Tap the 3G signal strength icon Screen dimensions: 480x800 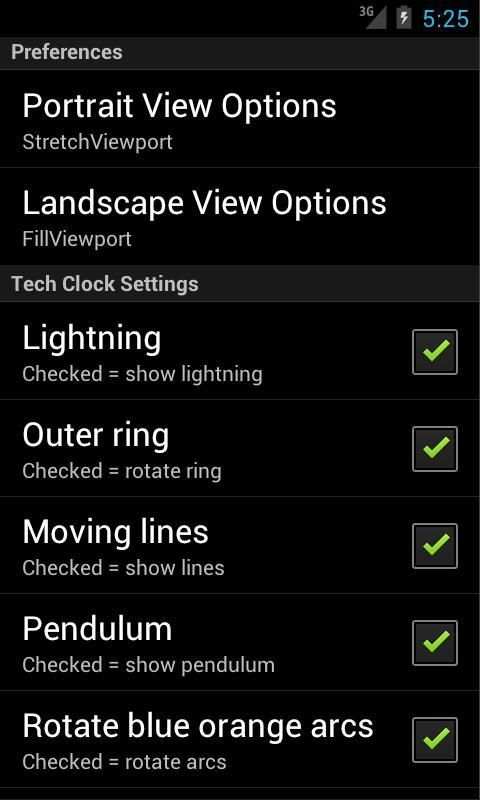coord(373,17)
